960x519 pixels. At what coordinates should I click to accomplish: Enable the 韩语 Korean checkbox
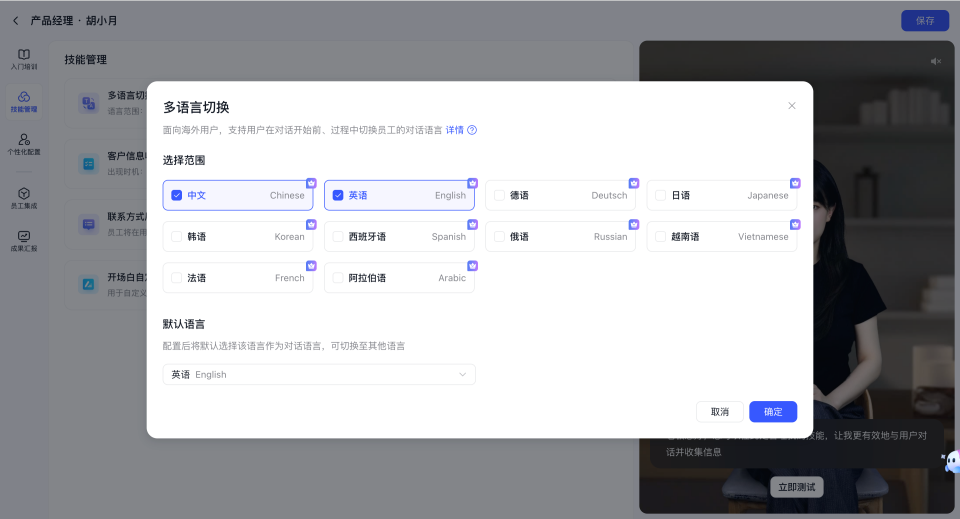177,237
